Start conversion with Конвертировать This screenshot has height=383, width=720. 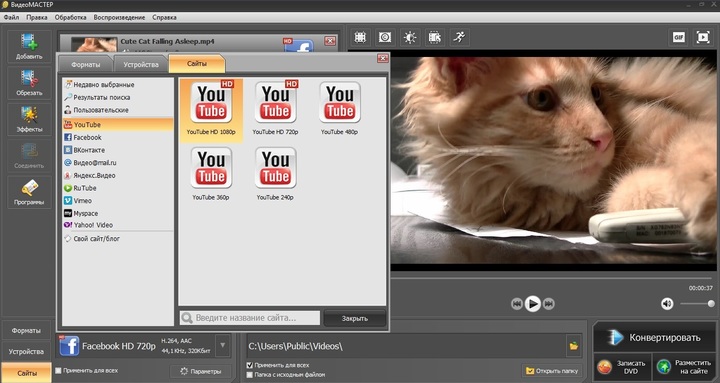pos(654,338)
